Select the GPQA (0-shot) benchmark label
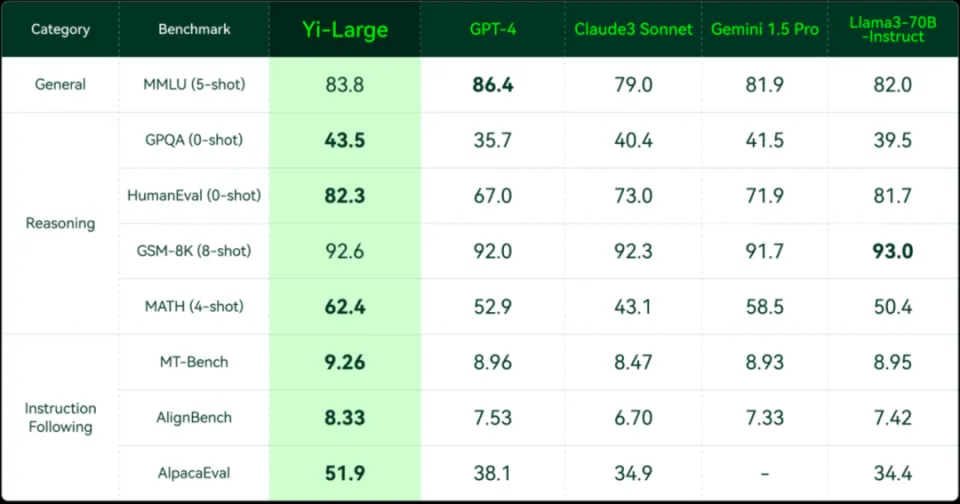 194,140
